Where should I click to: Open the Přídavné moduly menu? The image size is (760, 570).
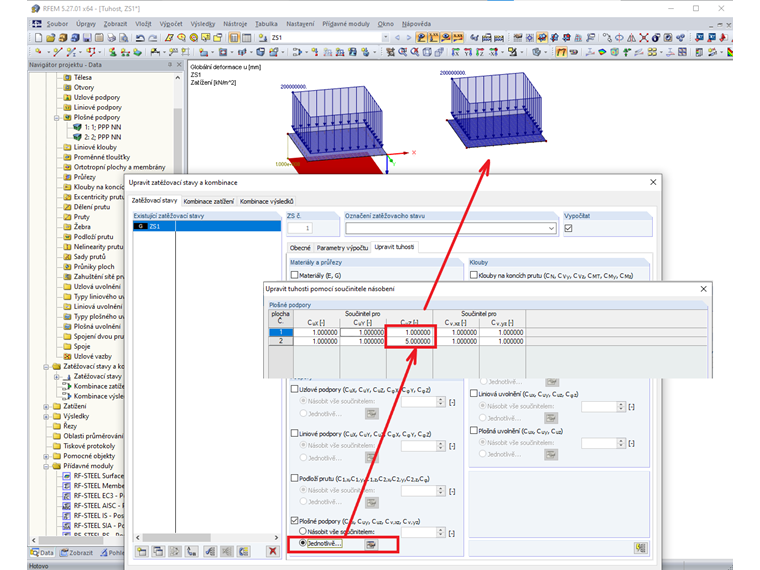(x=346, y=24)
